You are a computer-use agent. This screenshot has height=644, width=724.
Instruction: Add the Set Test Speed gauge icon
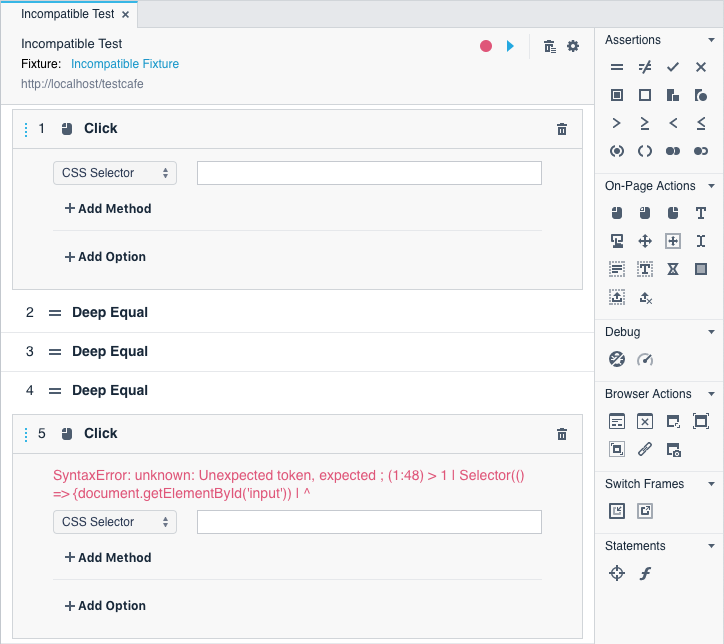[x=645, y=359]
